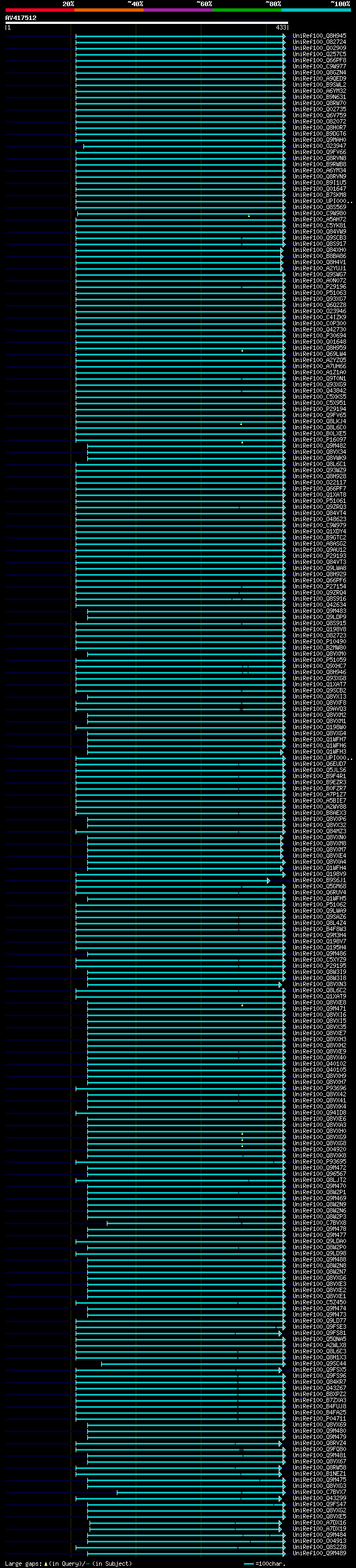Select the UniRef100_A5BIE7 label
The height and width of the screenshot is (1568, 356).
(x=319, y=800)
